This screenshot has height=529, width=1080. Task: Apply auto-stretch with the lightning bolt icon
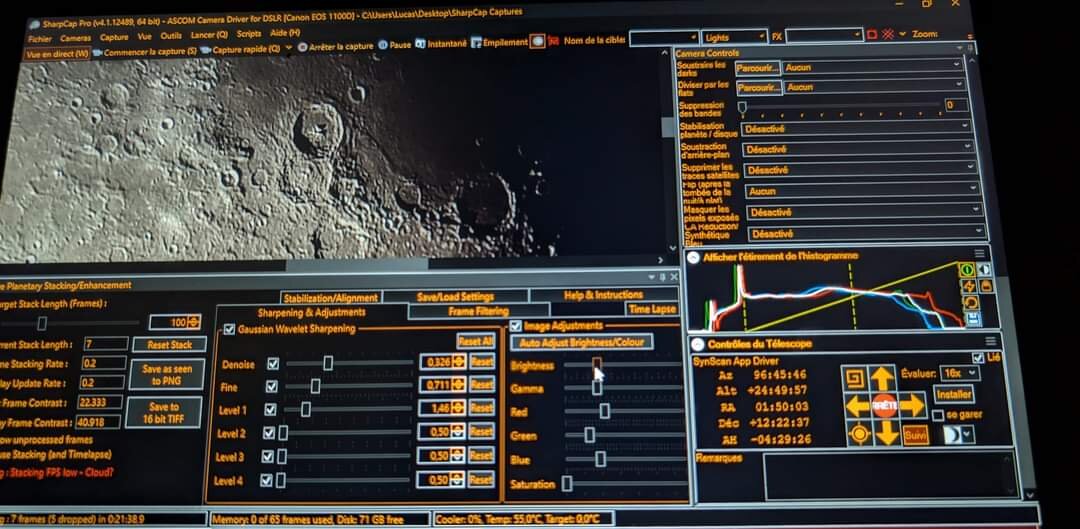click(x=969, y=286)
